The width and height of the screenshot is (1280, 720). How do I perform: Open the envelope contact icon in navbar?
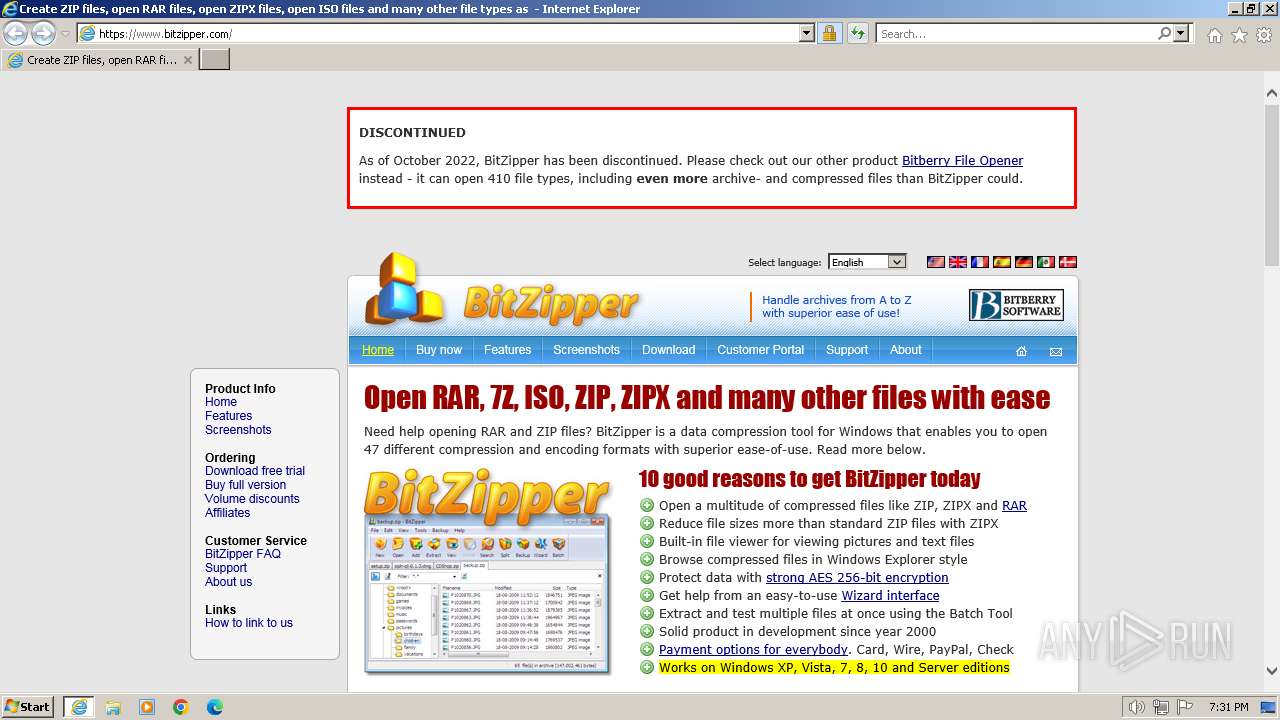(1055, 351)
